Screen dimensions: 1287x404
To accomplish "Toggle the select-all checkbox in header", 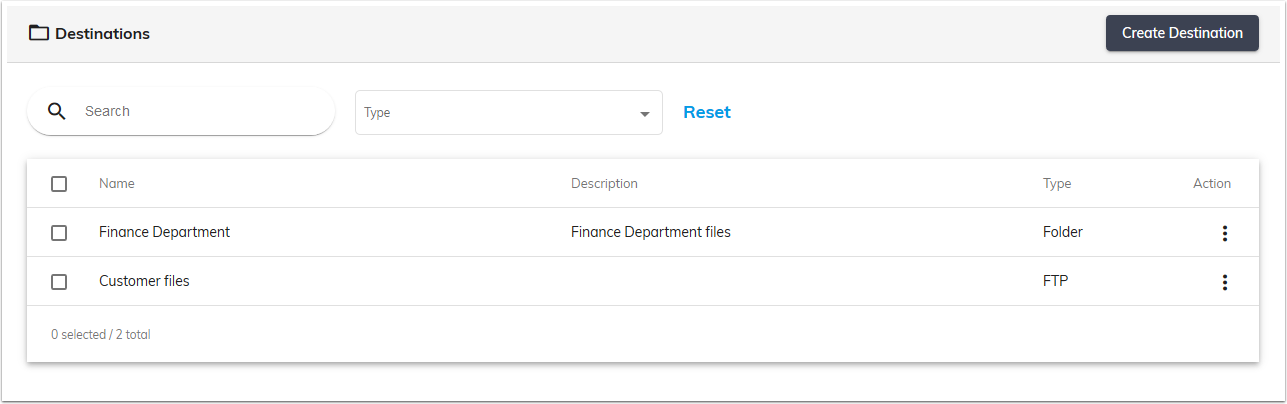I will 59,184.
